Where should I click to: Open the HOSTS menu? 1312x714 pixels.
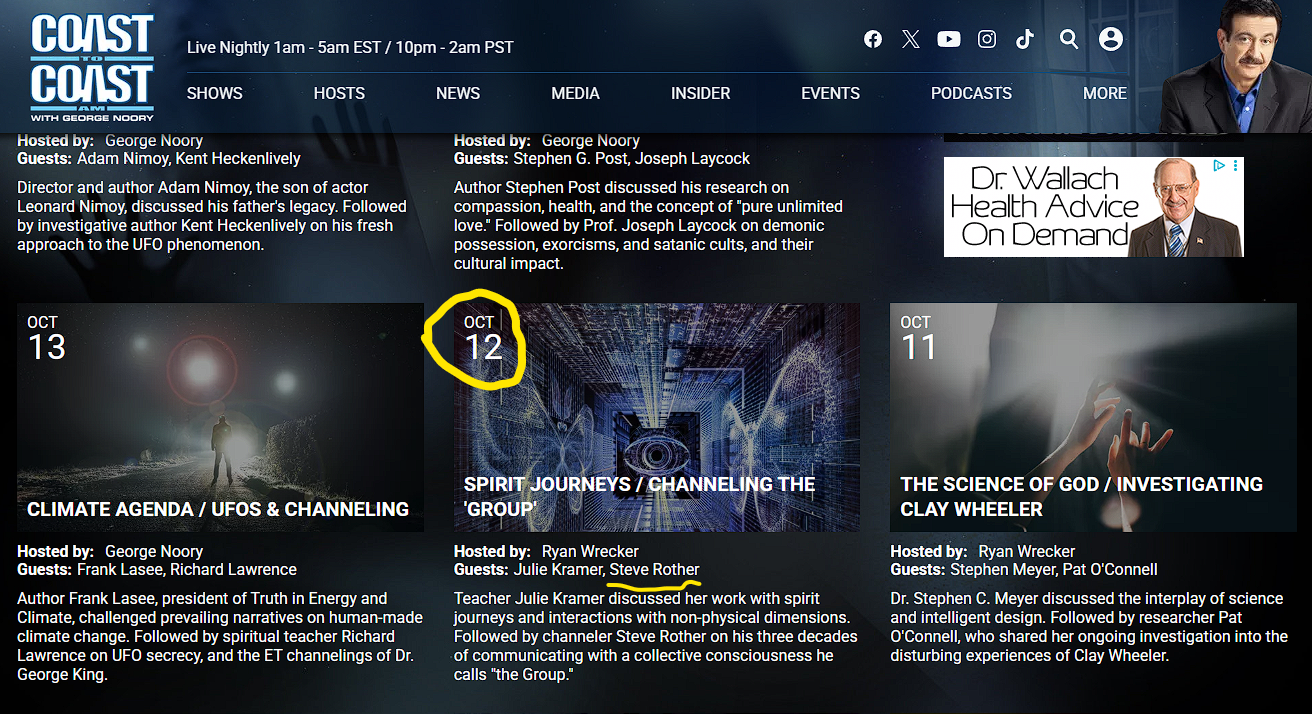(339, 93)
